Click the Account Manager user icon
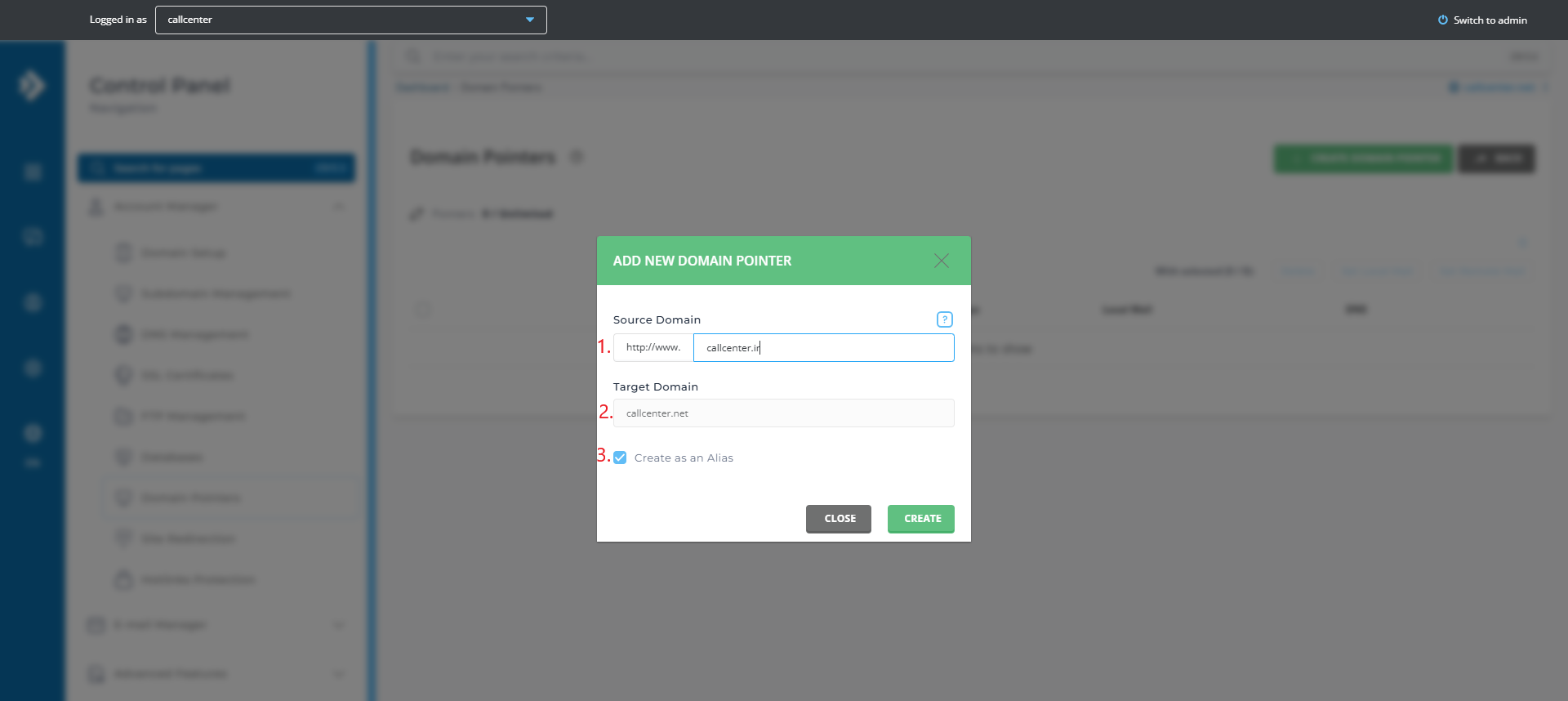Image resolution: width=1568 pixels, height=701 pixels. pyautogui.click(x=96, y=207)
